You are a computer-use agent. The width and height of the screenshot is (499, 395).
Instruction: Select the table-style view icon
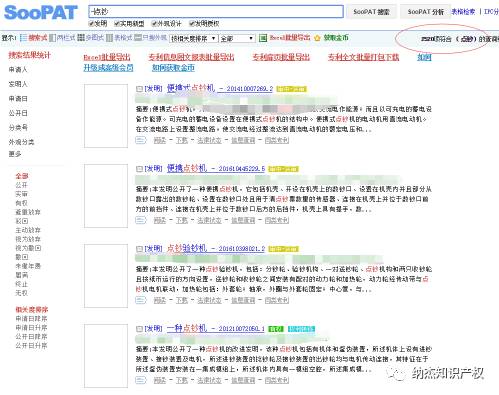click(x=109, y=38)
